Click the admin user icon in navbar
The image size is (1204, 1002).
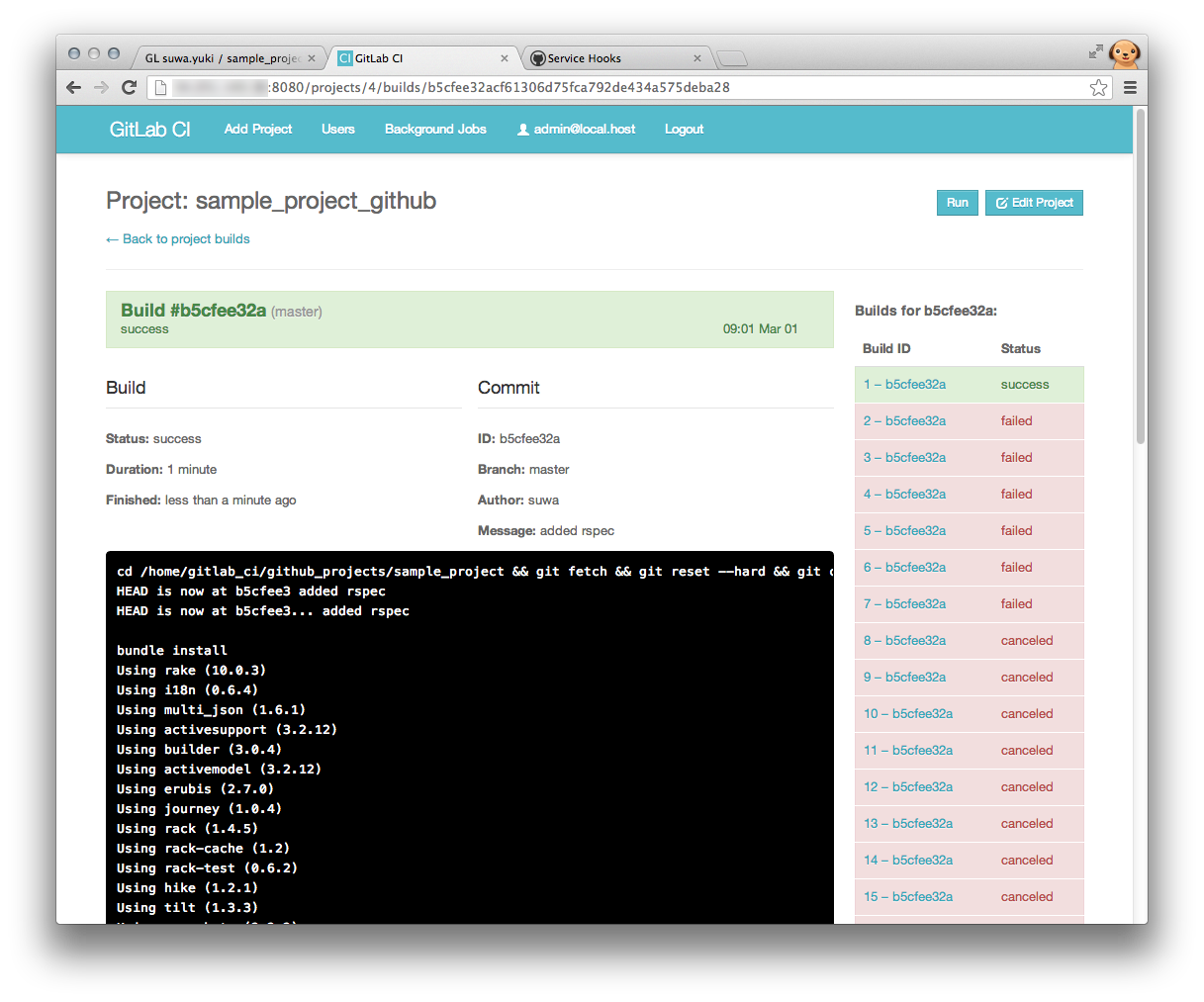click(x=521, y=129)
